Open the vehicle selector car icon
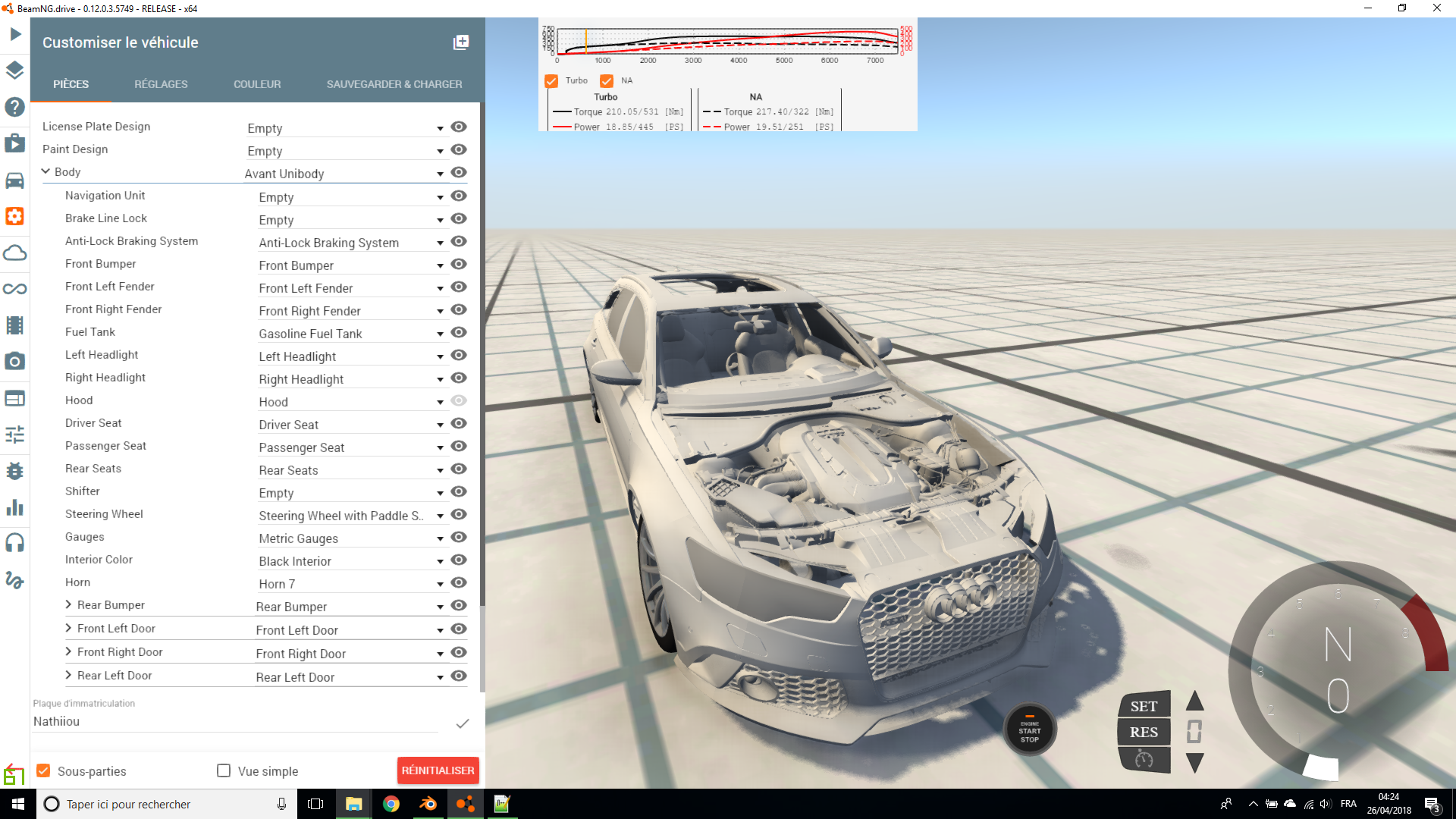 tap(15, 180)
